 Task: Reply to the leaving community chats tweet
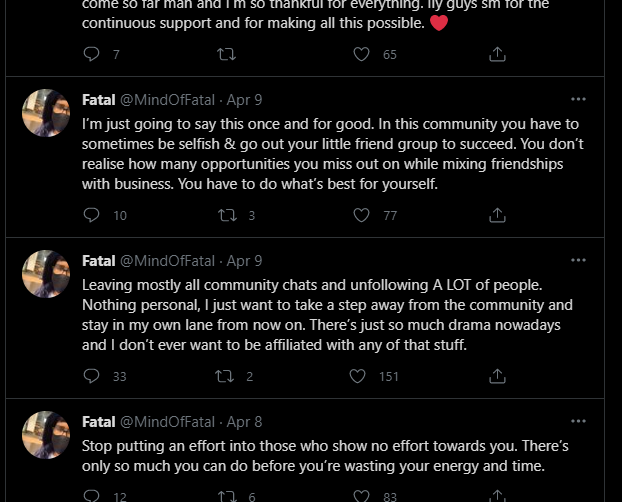tap(92, 376)
